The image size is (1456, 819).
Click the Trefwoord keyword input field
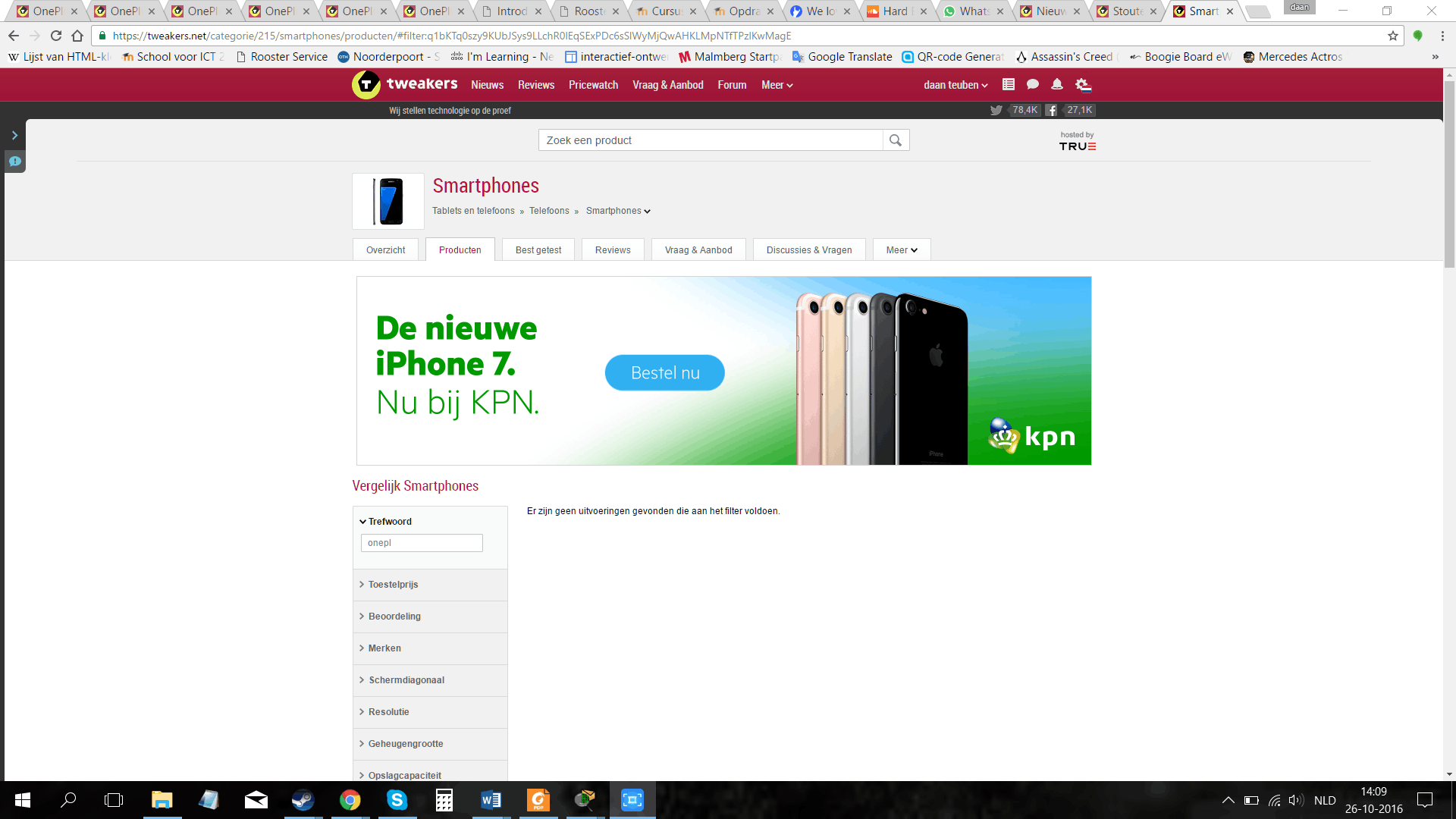coord(422,543)
